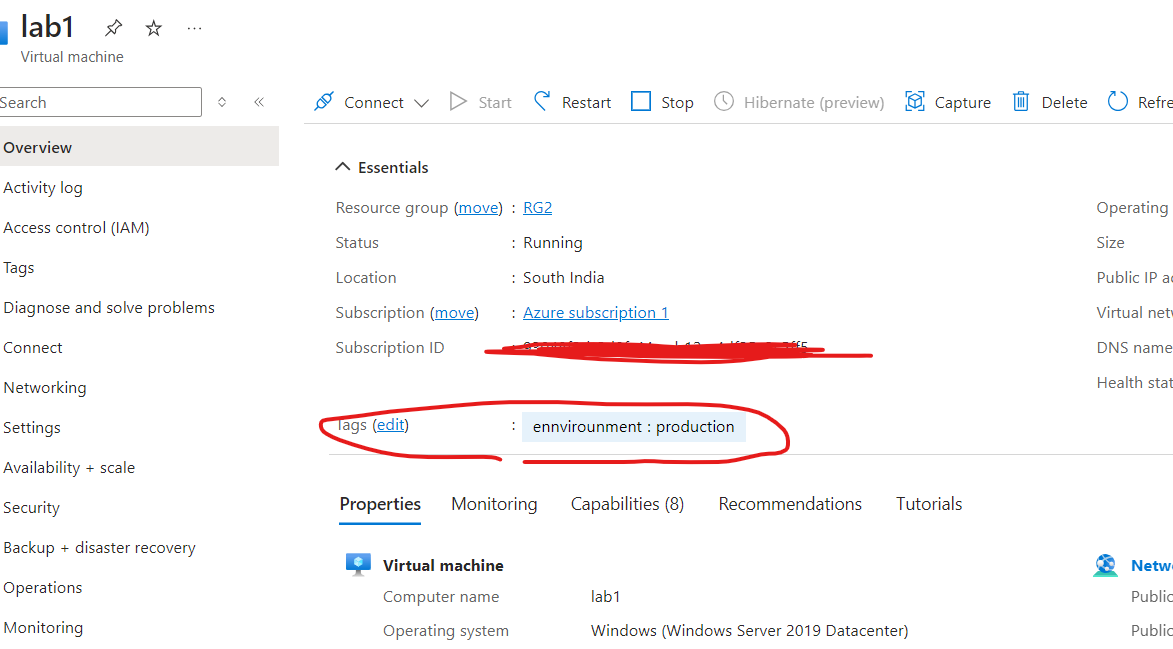Open Backup + disaster recovery
Image resolution: width=1173 pixels, height=649 pixels.
pos(99,547)
